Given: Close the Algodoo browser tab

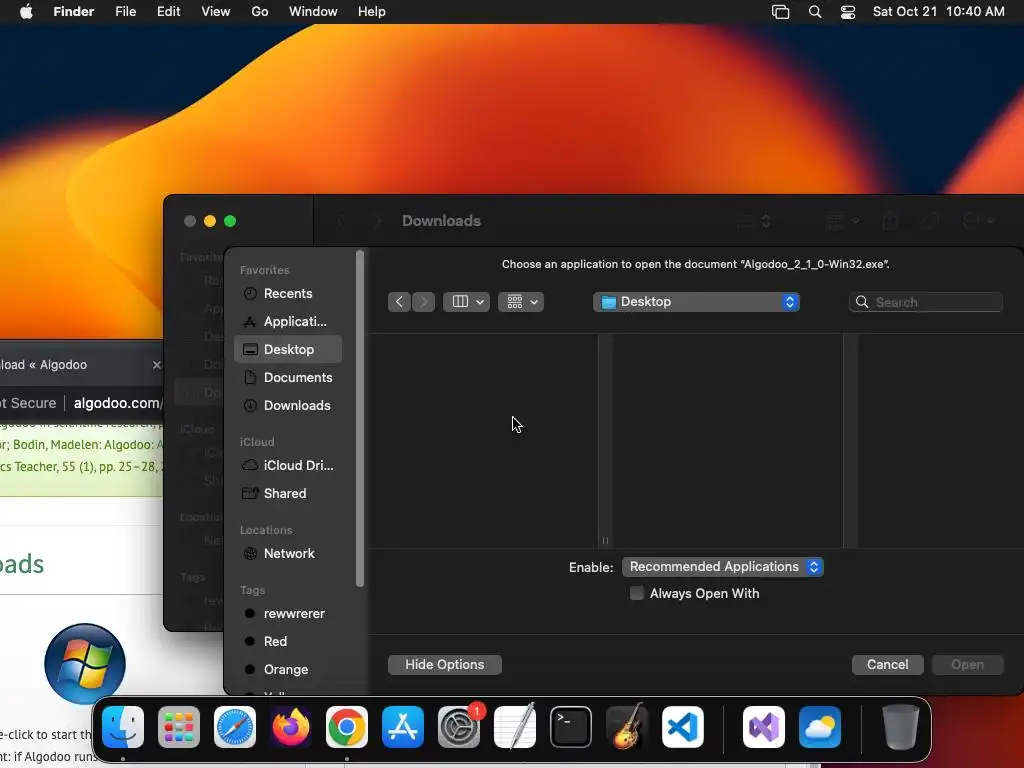Looking at the screenshot, I should [x=157, y=365].
